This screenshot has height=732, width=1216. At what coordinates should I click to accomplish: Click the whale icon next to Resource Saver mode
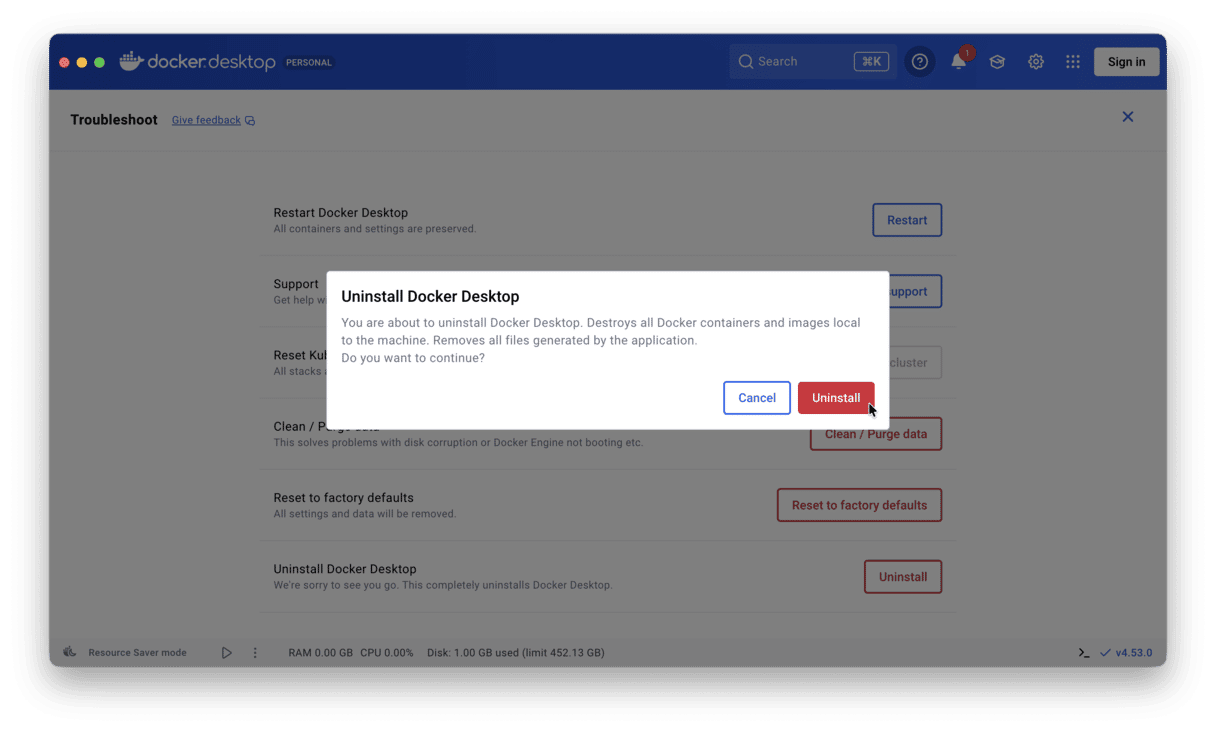click(69, 652)
